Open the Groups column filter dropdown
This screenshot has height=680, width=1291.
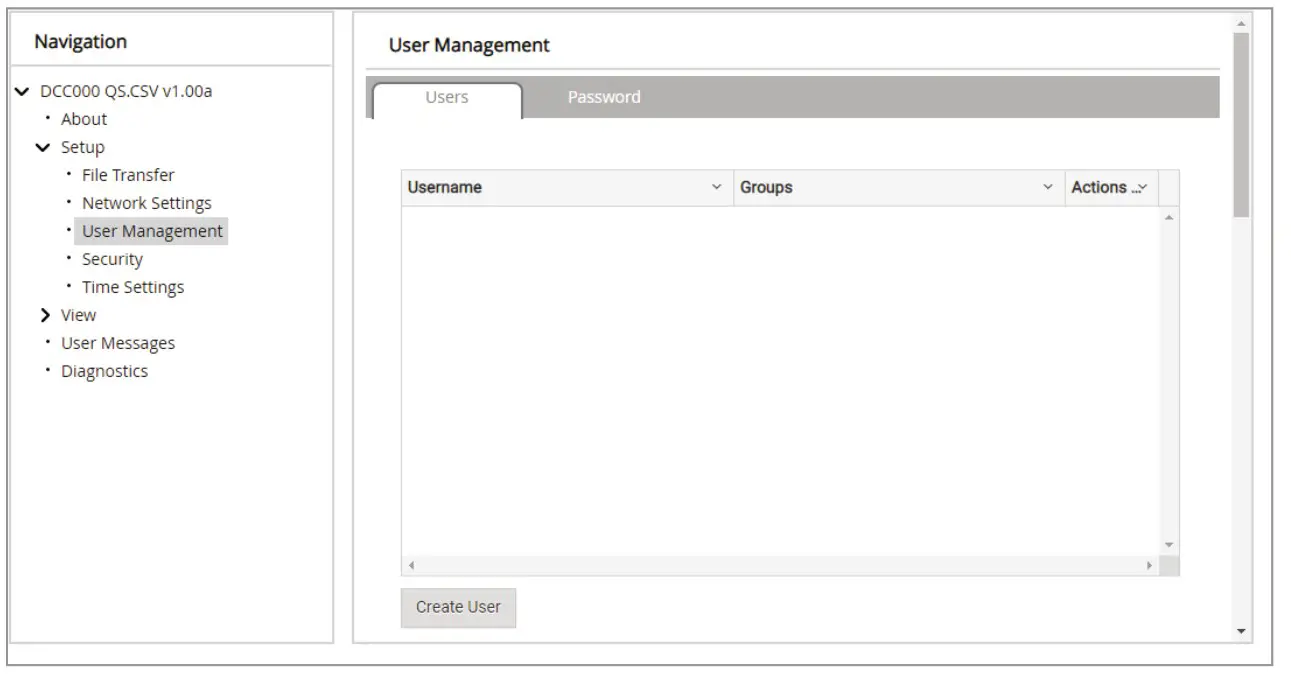tap(1047, 187)
